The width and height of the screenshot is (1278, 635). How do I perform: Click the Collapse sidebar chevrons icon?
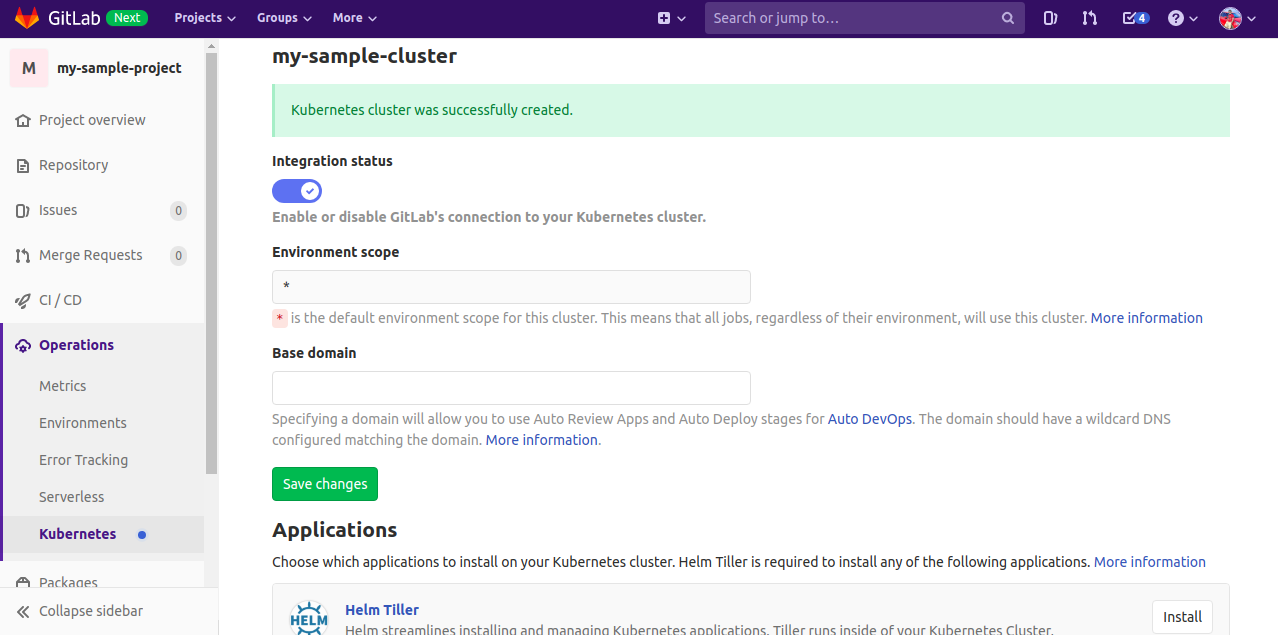[x=23, y=611]
